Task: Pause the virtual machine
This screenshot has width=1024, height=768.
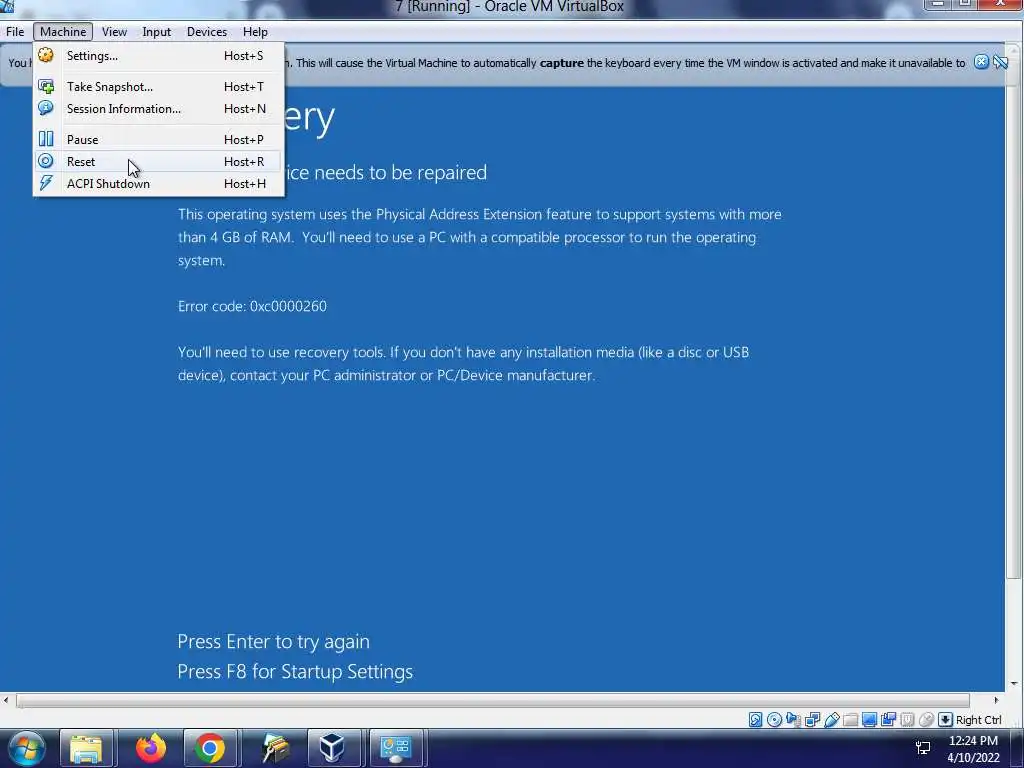Action: pyautogui.click(x=158, y=140)
